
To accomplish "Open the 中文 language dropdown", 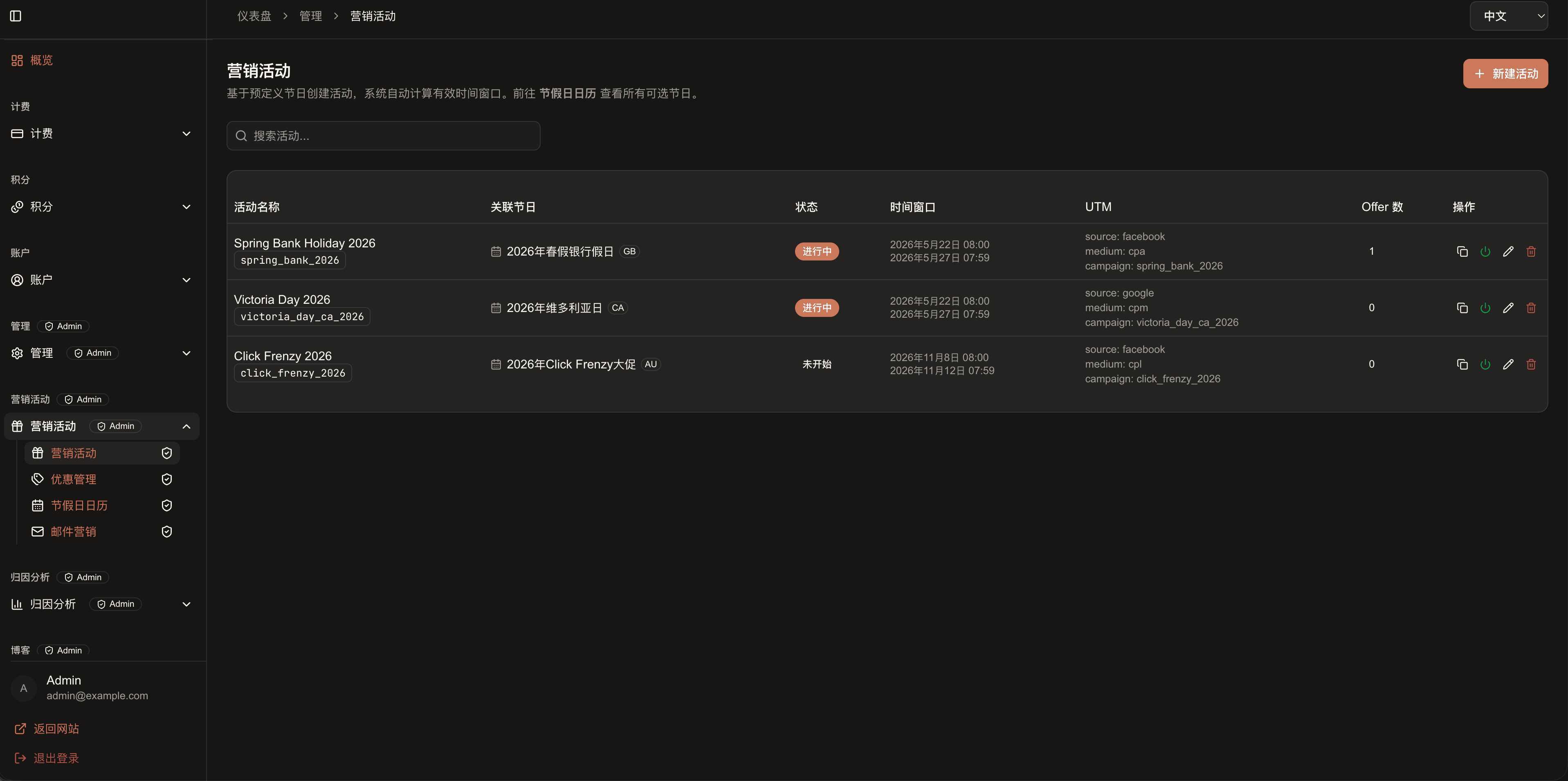I will (1508, 16).
